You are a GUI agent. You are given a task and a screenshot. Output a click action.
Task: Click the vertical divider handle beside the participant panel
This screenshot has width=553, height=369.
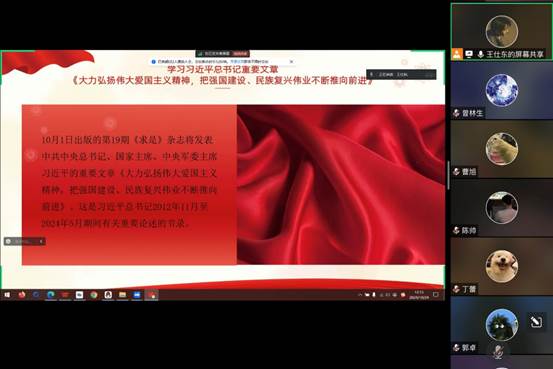[448, 175]
